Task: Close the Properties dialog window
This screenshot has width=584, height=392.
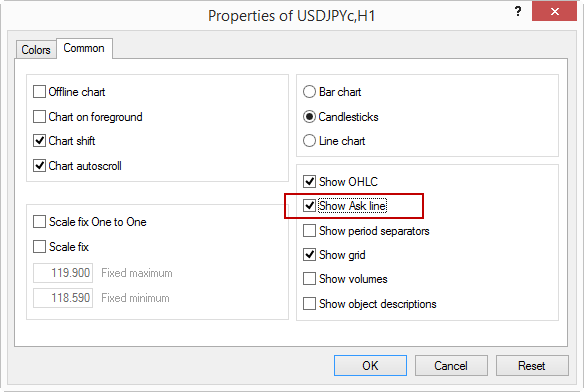Action: point(554,11)
